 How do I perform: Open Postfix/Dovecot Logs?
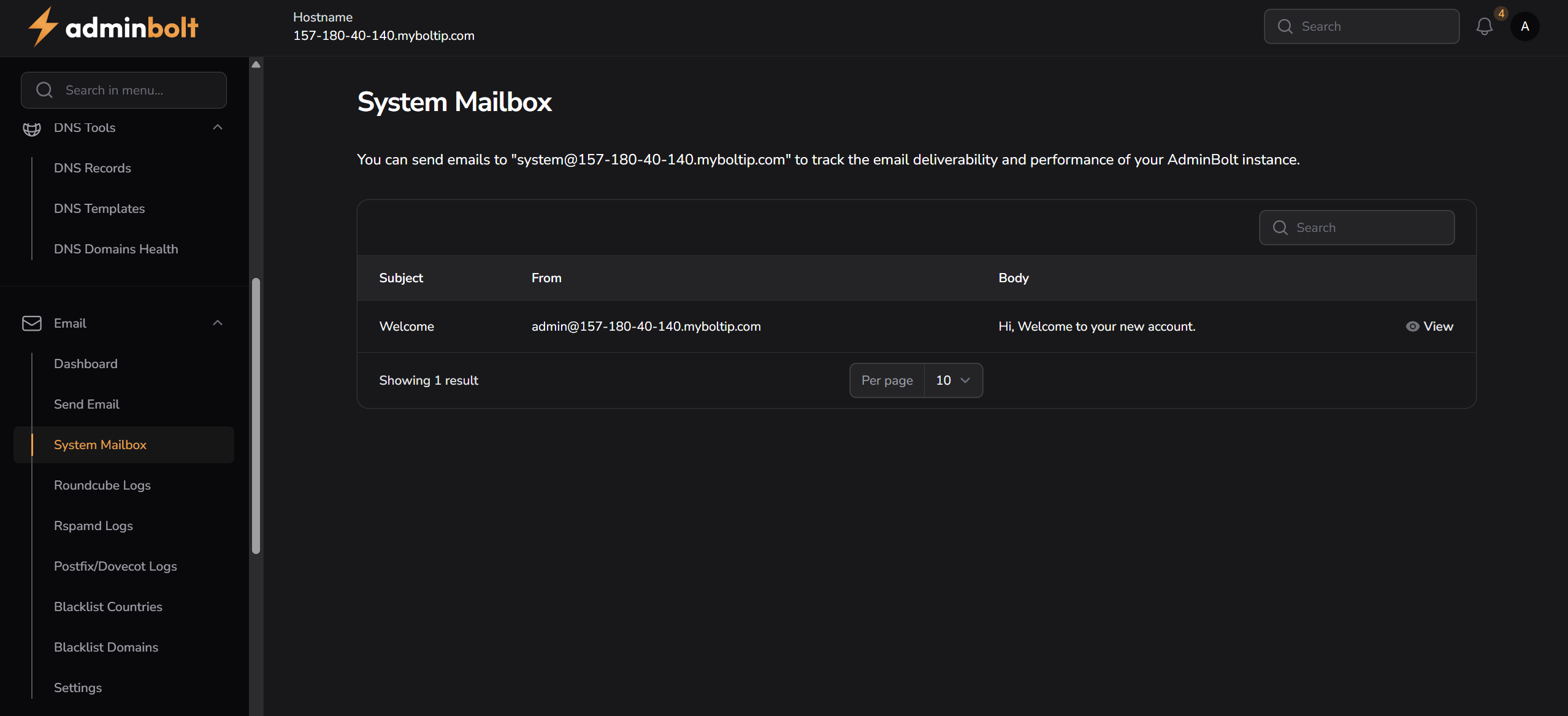tap(115, 566)
